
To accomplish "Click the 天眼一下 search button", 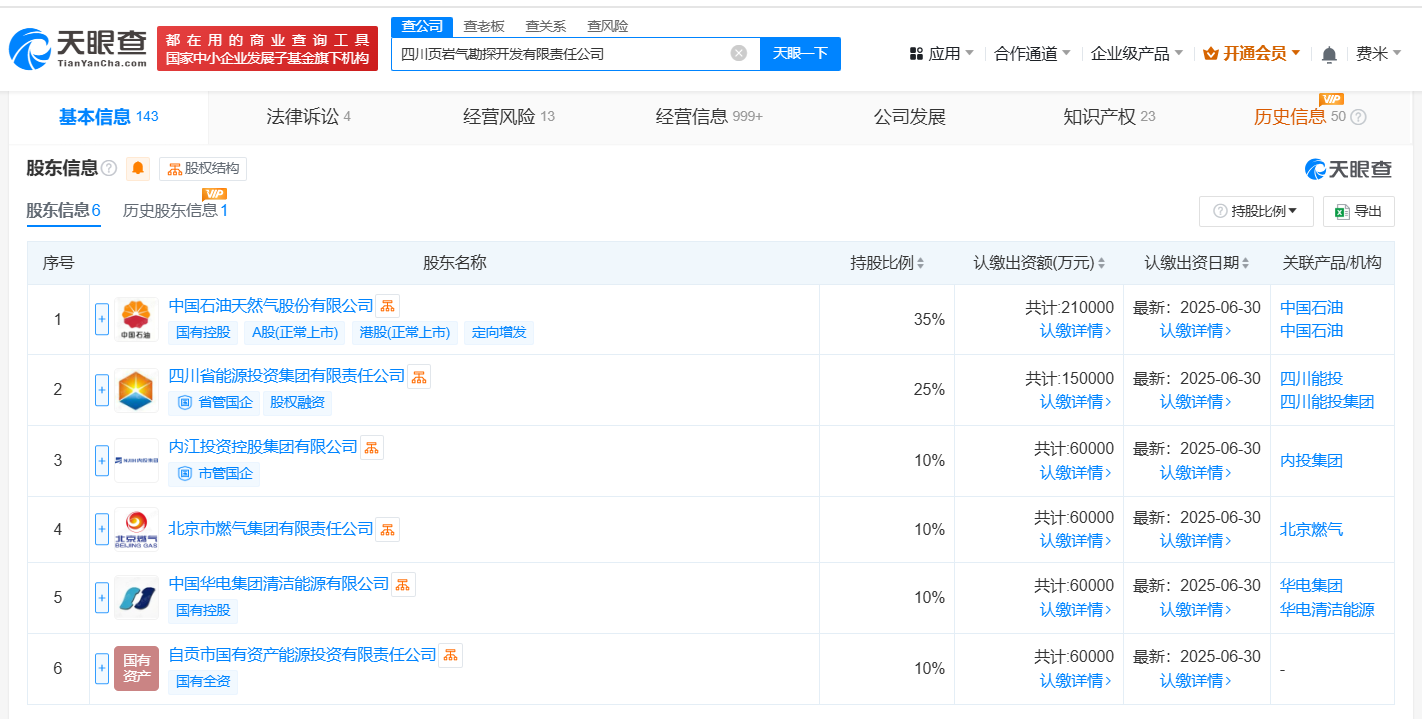I will (x=800, y=53).
